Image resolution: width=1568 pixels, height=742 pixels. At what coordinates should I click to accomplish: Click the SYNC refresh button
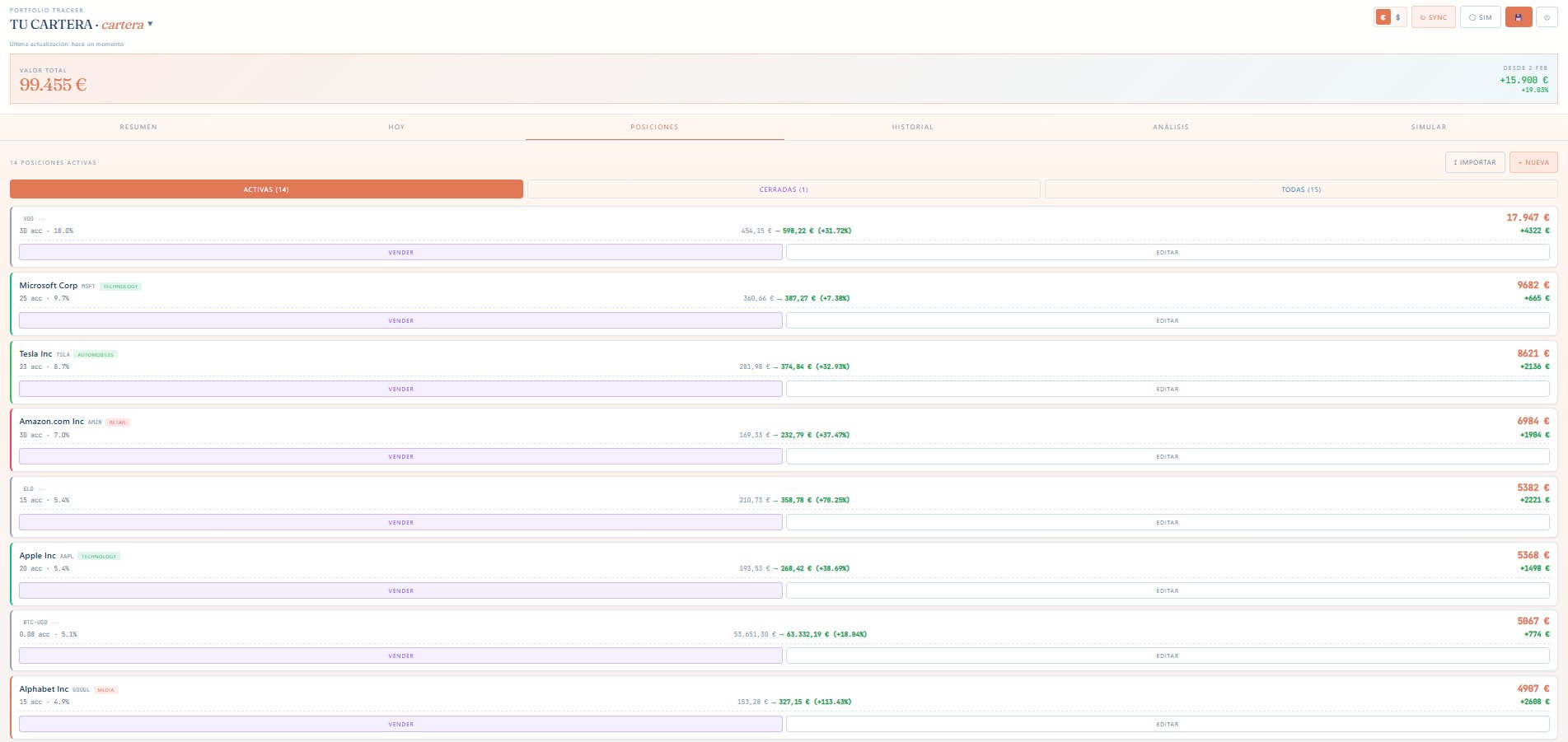[x=1434, y=17]
